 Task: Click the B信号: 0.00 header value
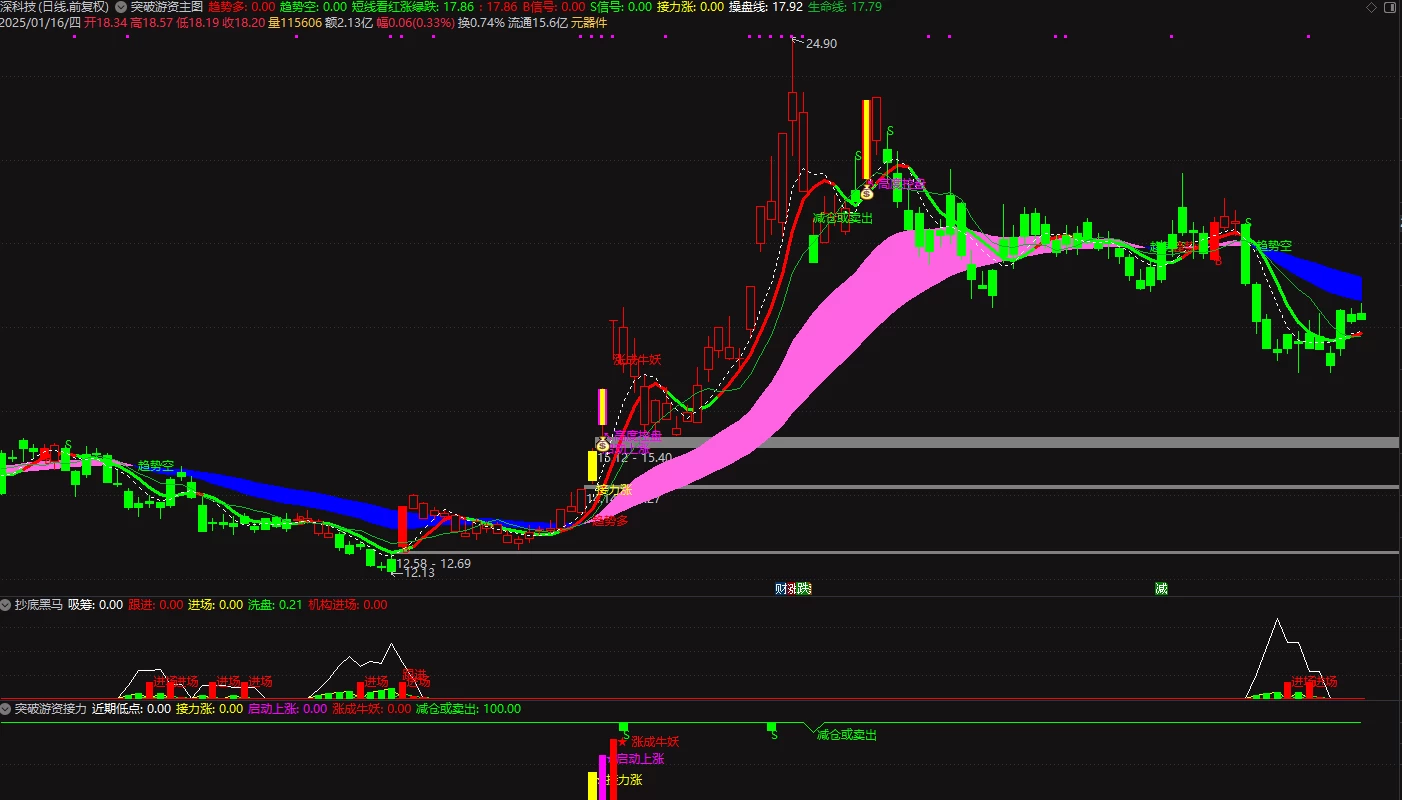[554, 6]
